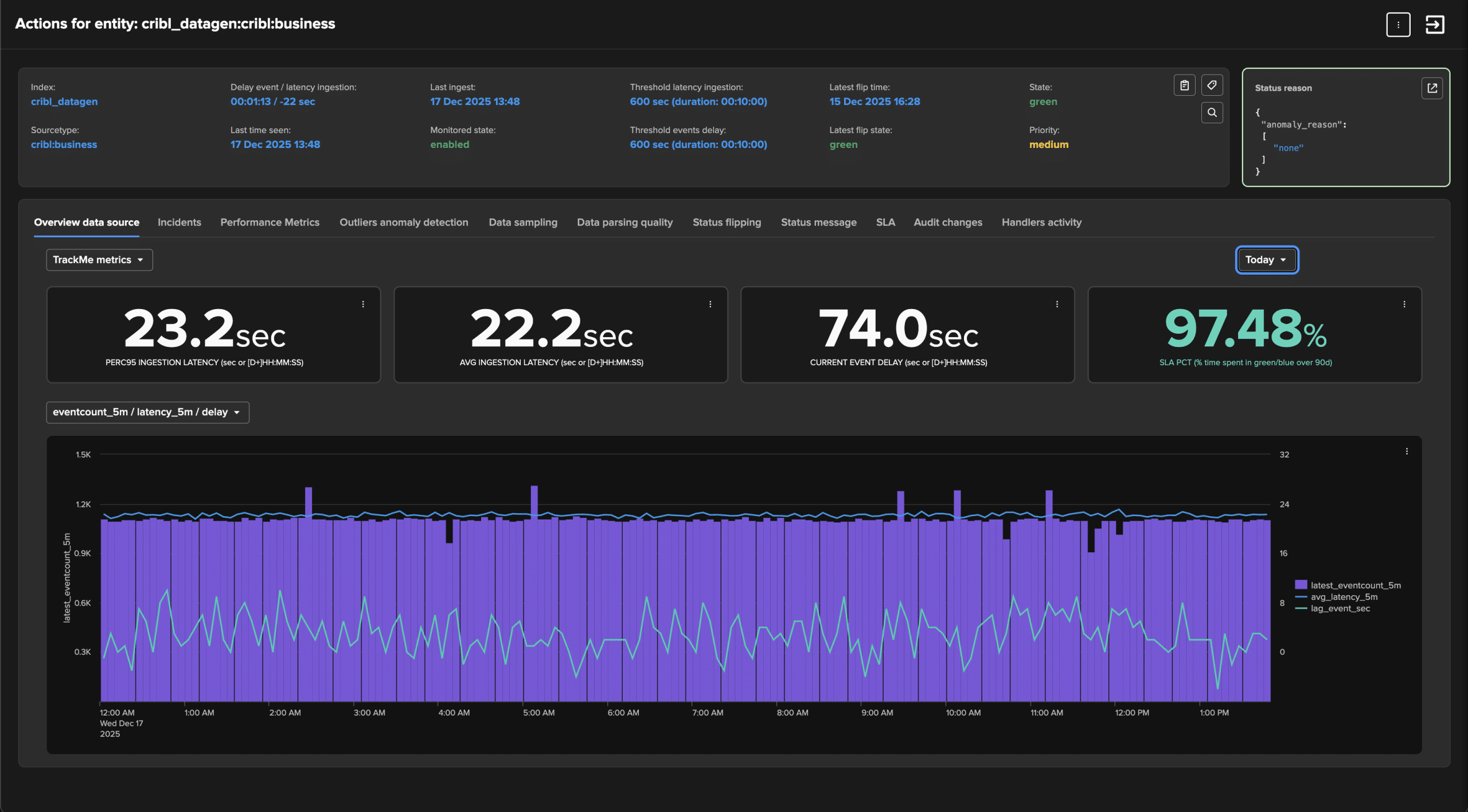Open the Today time range dropdown
The image size is (1468, 812).
tap(1266, 260)
